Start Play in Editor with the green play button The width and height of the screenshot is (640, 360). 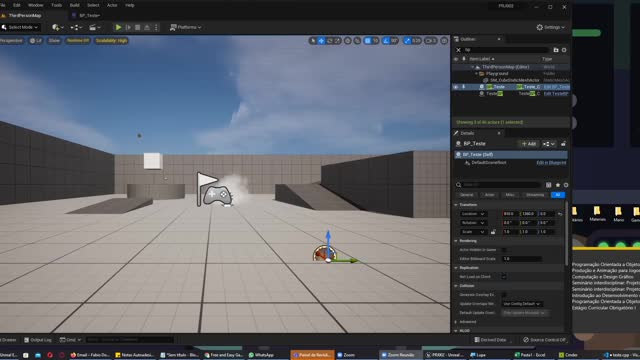[x=118, y=27]
